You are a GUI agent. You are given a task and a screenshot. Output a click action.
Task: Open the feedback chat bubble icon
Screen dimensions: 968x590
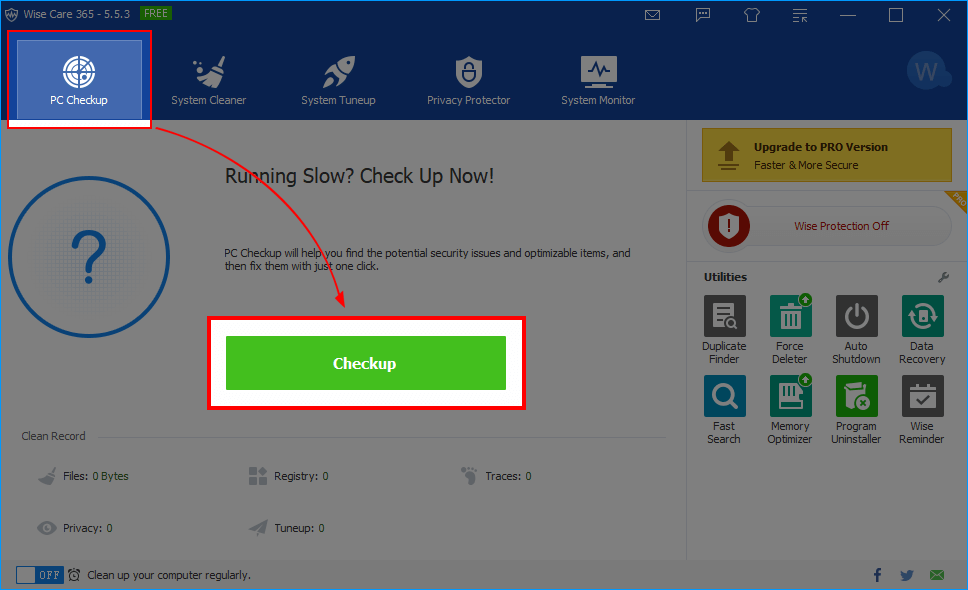click(703, 15)
